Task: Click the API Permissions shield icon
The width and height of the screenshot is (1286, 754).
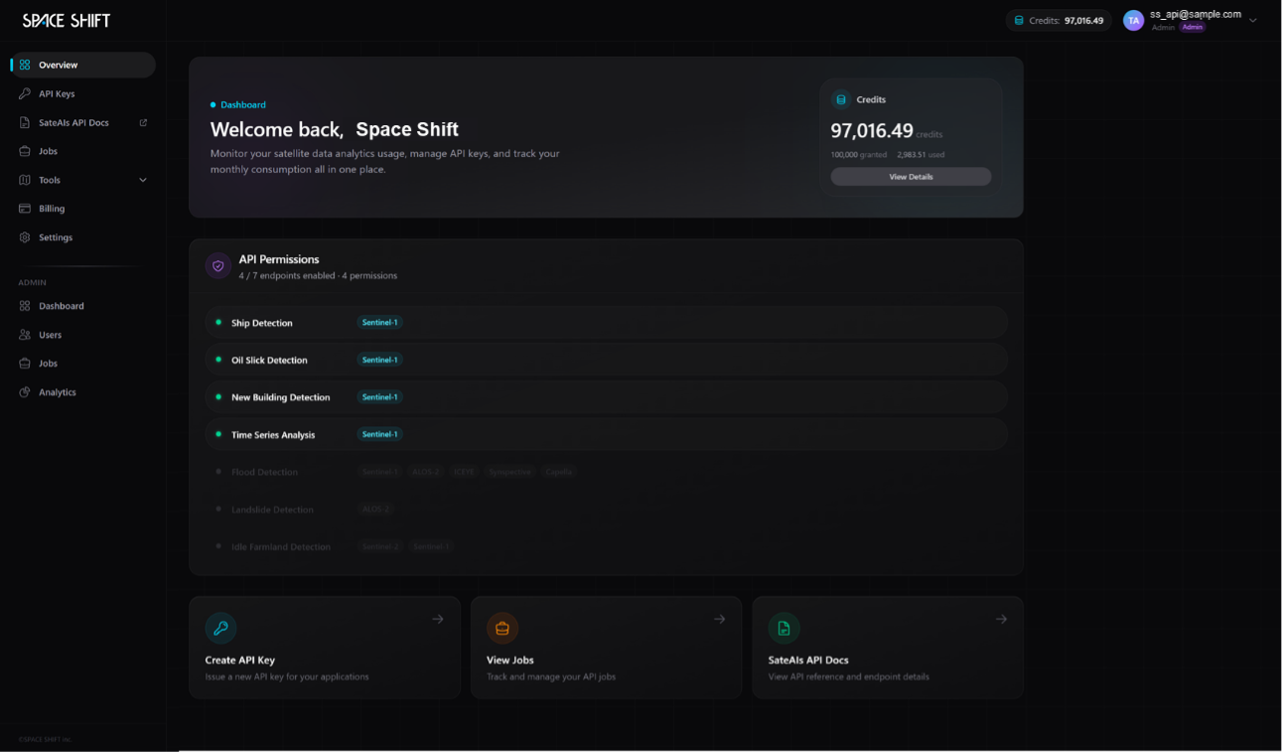Action: coord(218,266)
